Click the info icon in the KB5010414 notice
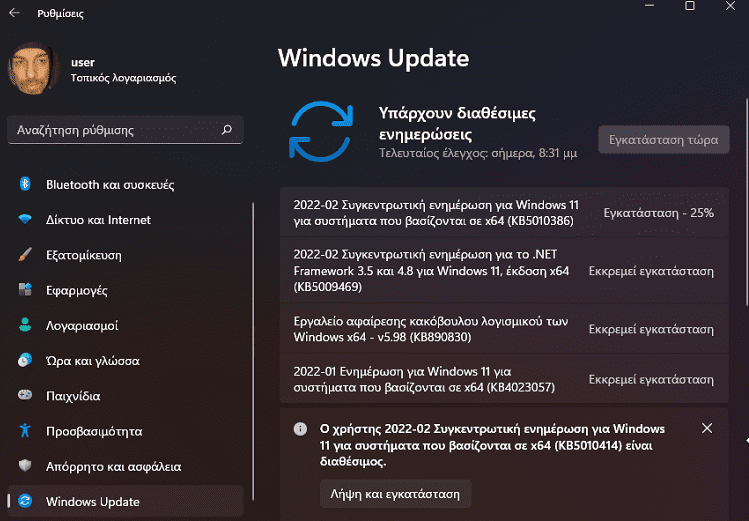The height and width of the screenshot is (521, 749). 300,429
